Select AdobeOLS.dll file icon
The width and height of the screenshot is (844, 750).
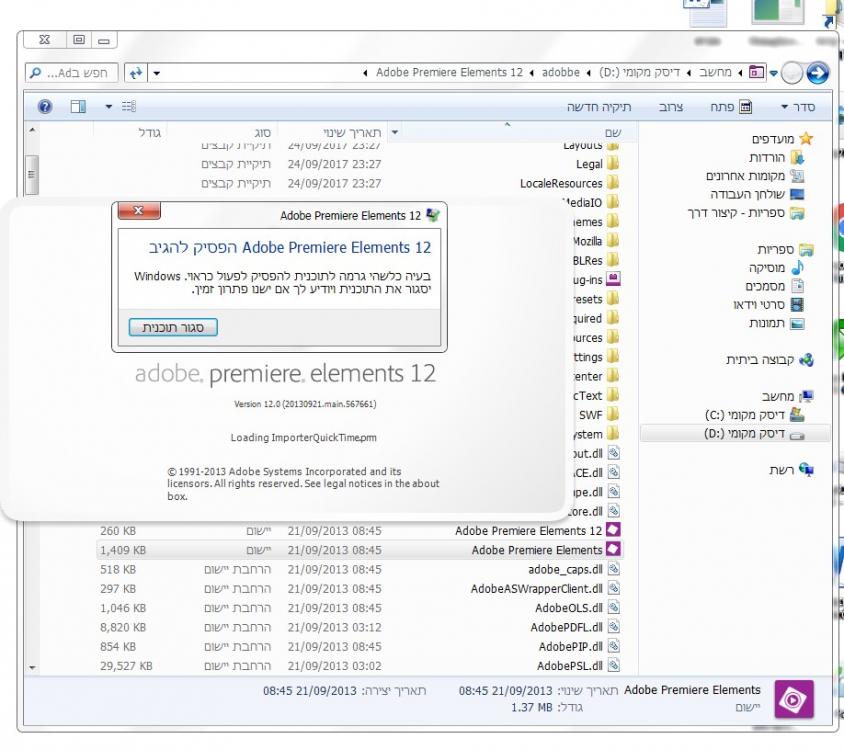tap(614, 607)
